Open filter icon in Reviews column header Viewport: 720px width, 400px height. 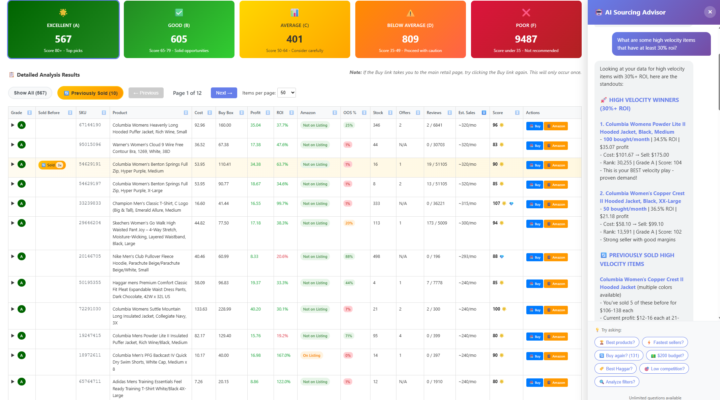point(449,113)
